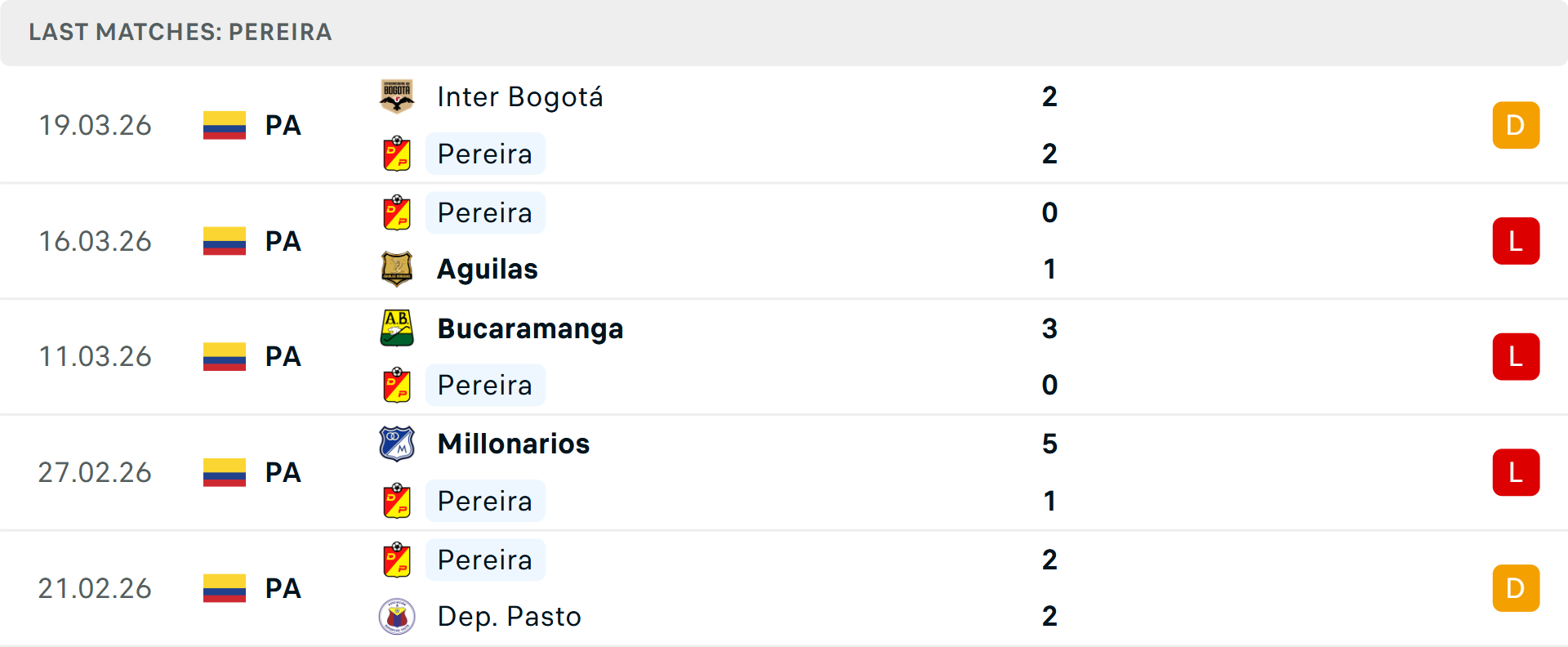Click the draw badge for 19.03.26 match
This screenshot has height=647, width=1568.
tap(1516, 125)
